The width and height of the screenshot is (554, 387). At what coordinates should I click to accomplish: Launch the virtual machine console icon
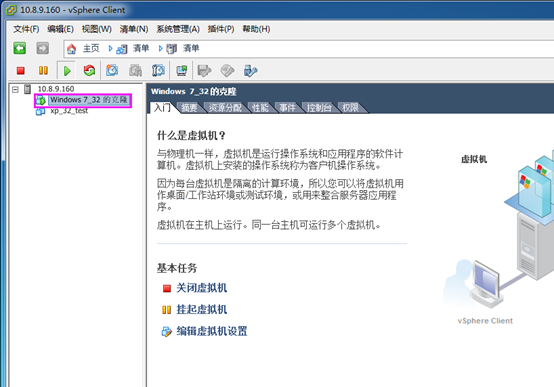coord(182,71)
